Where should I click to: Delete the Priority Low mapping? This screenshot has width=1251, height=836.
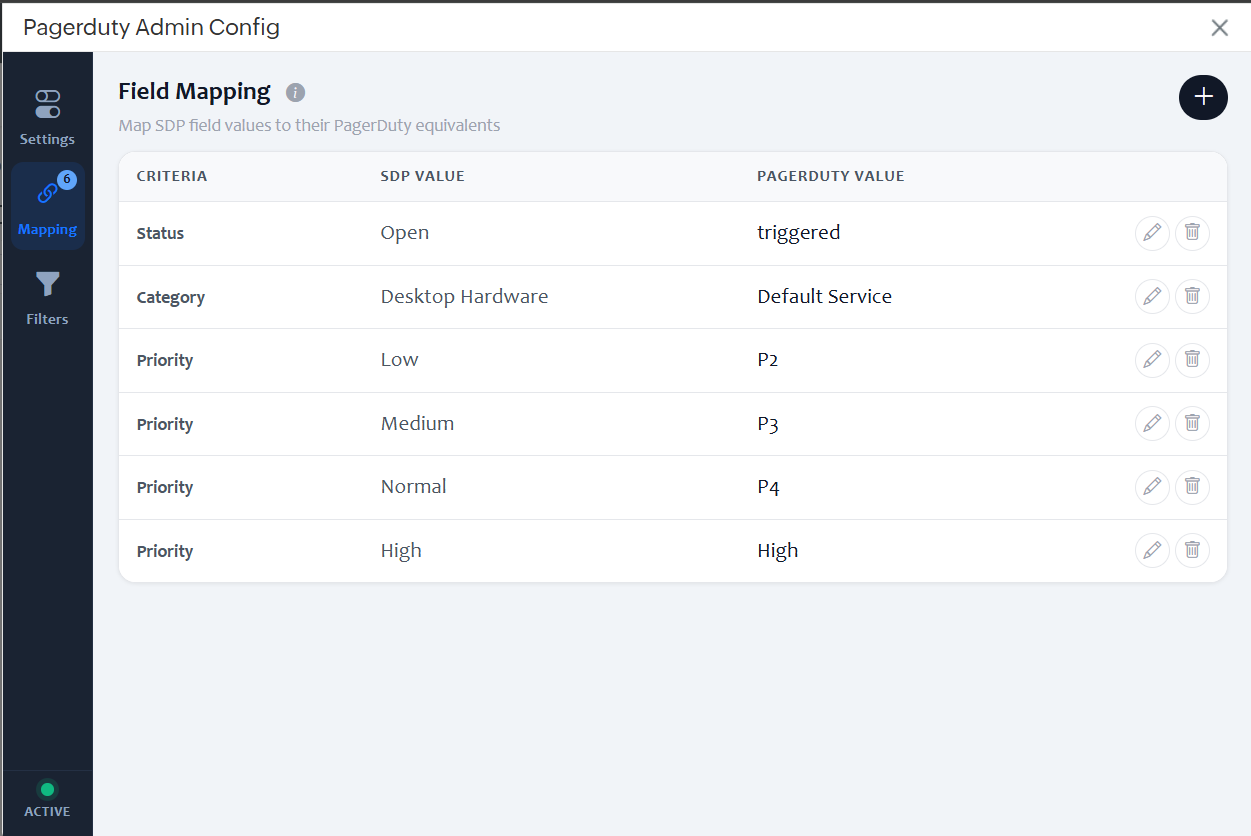tap(1192, 360)
